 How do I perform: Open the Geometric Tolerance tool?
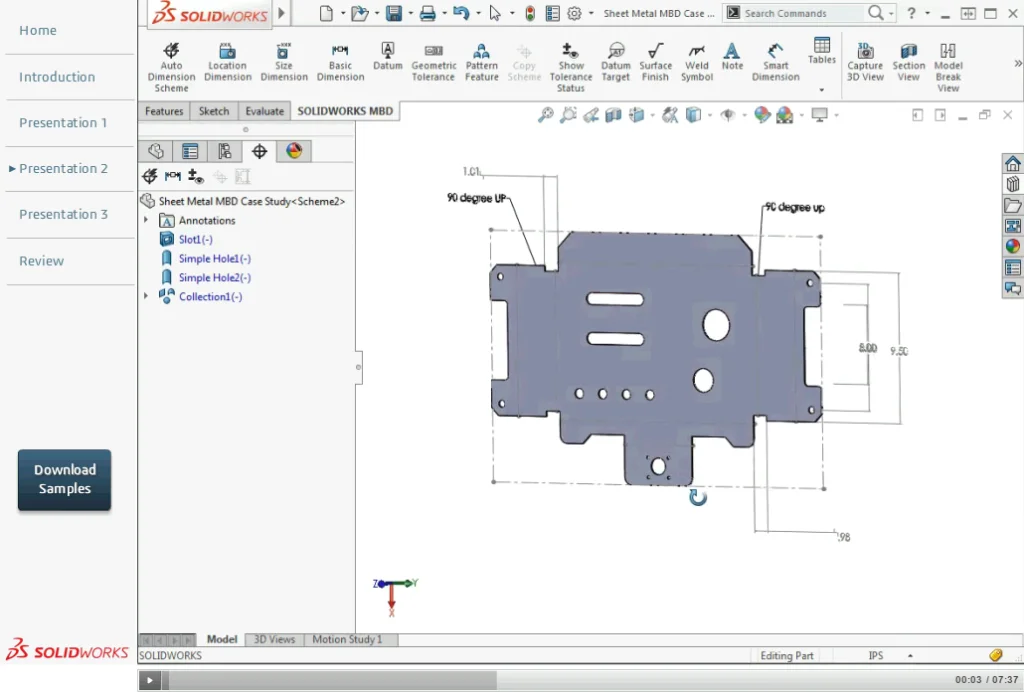coord(433,62)
